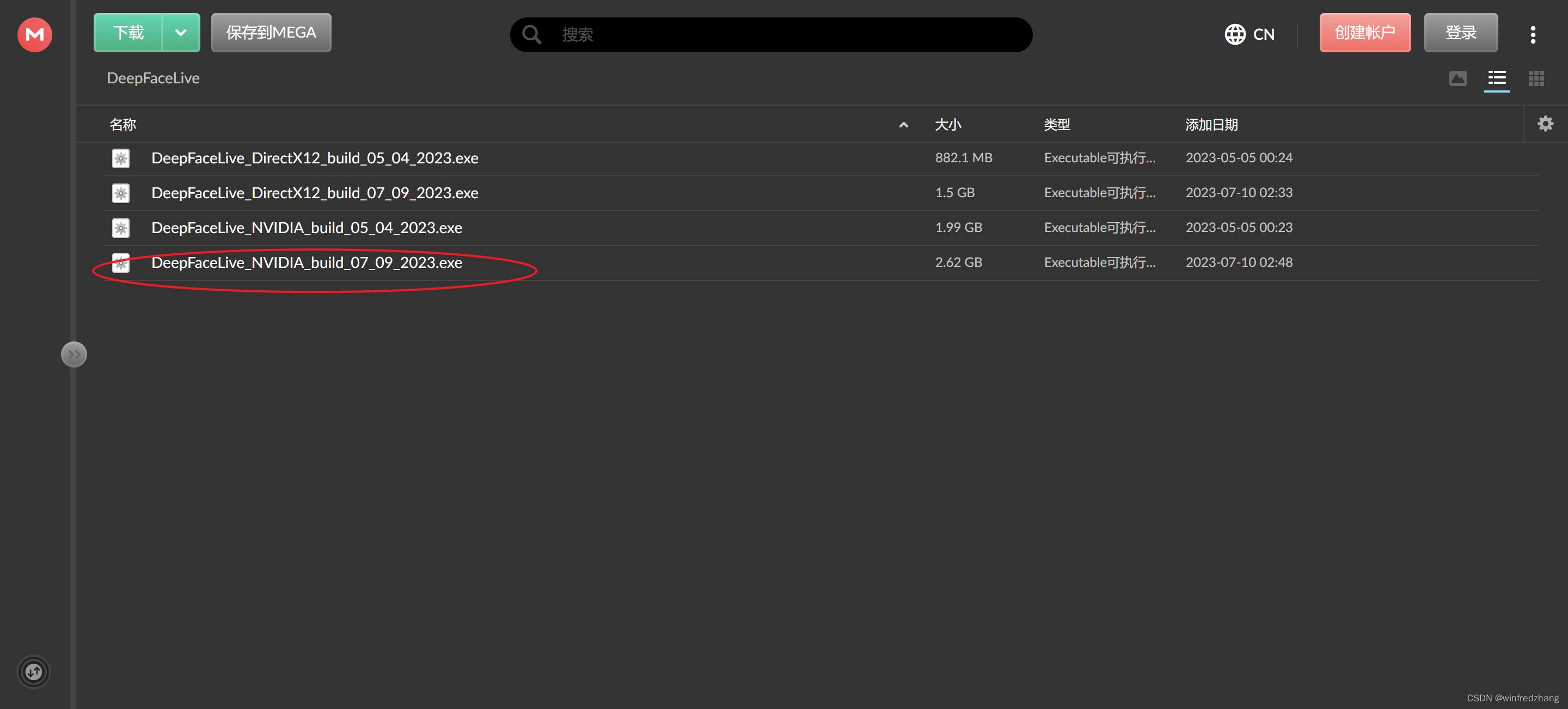Click the search magnifier icon

531,35
